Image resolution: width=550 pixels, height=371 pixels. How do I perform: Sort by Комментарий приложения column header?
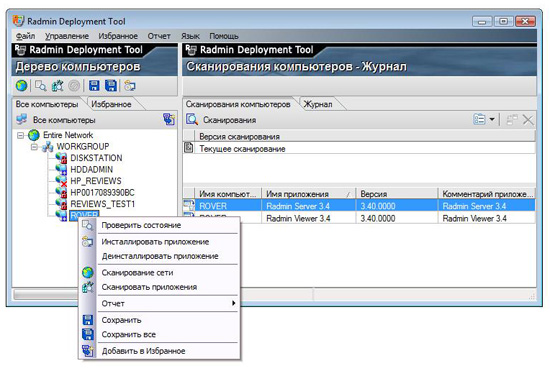click(487, 194)
